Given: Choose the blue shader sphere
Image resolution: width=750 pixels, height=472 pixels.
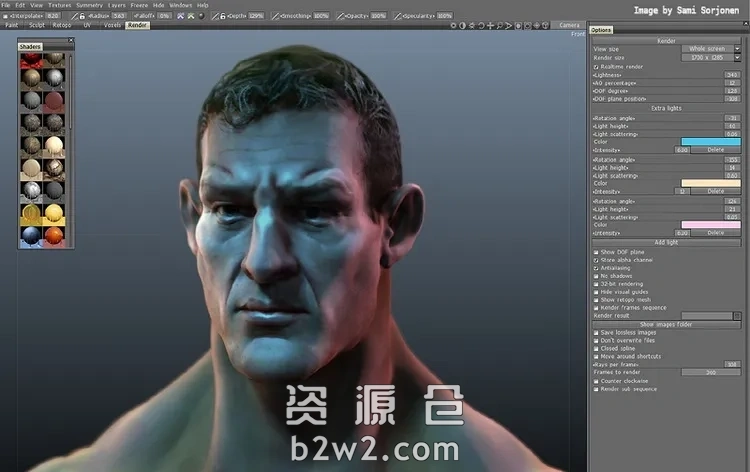Looking at the screenshot, I should [x=31, y=236].
